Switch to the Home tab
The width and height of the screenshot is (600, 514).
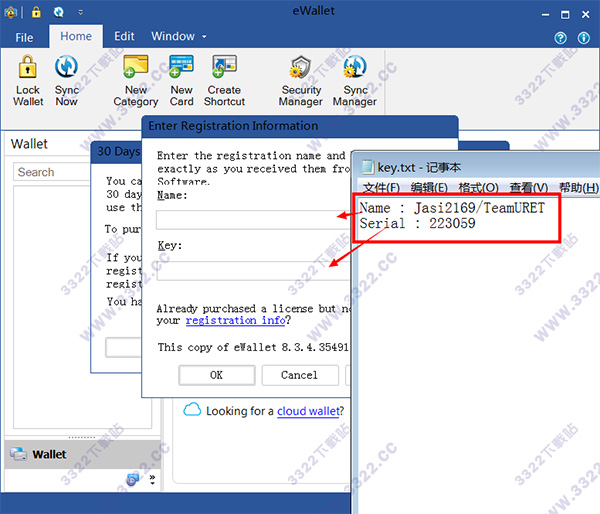point(76,36)
